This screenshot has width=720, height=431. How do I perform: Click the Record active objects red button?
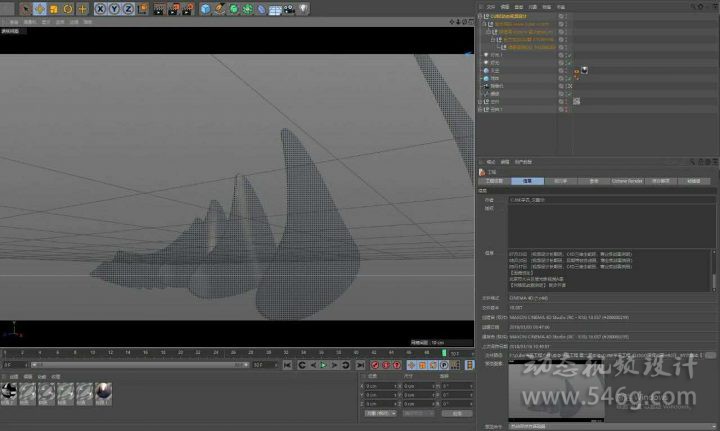click(375, 366)
